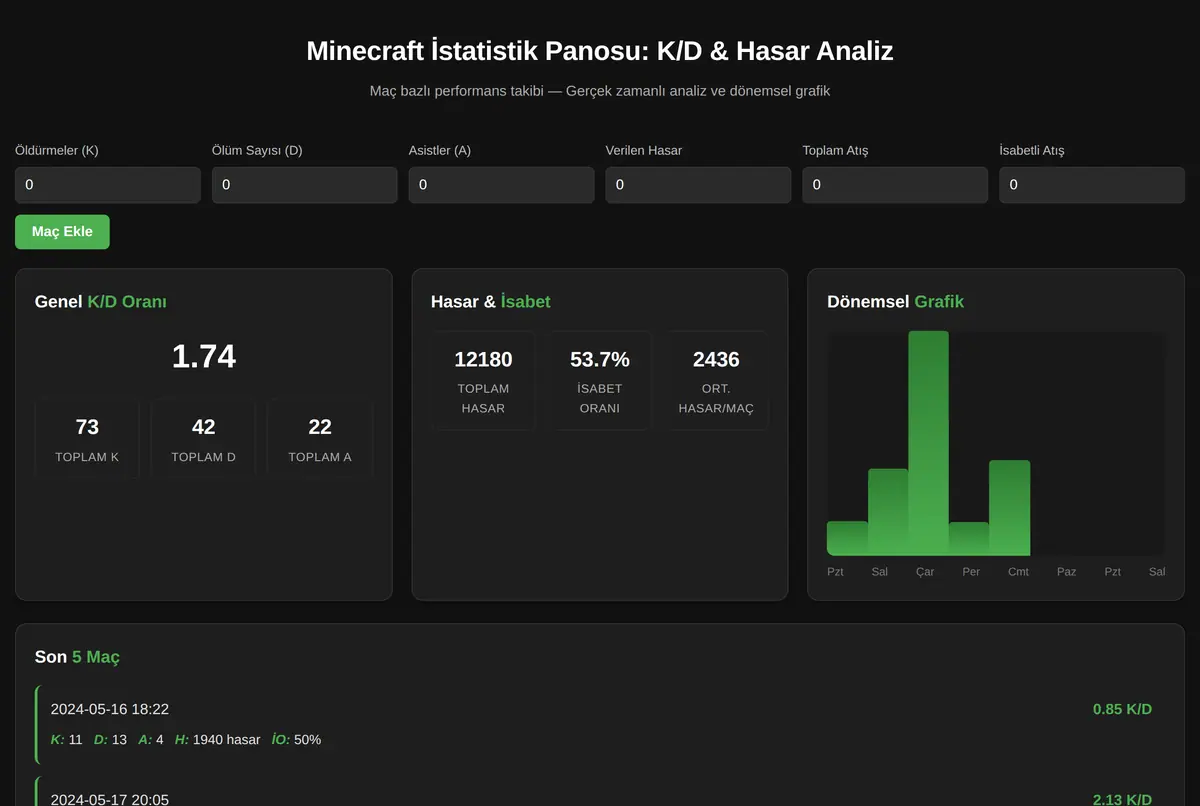Click the İsabet Oranı card showing 53.7%

600,381
